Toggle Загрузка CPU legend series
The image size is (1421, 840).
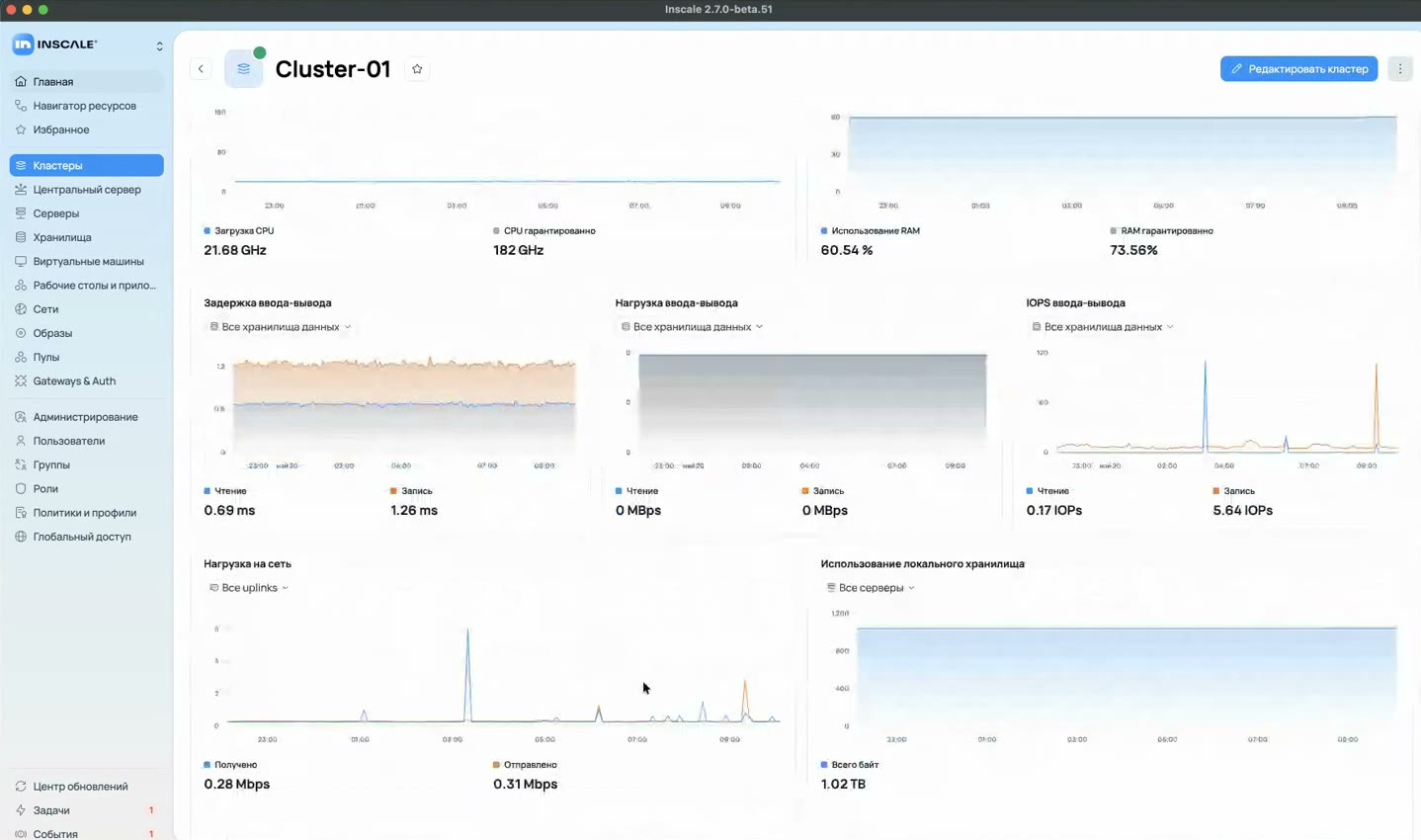point(238,231)
